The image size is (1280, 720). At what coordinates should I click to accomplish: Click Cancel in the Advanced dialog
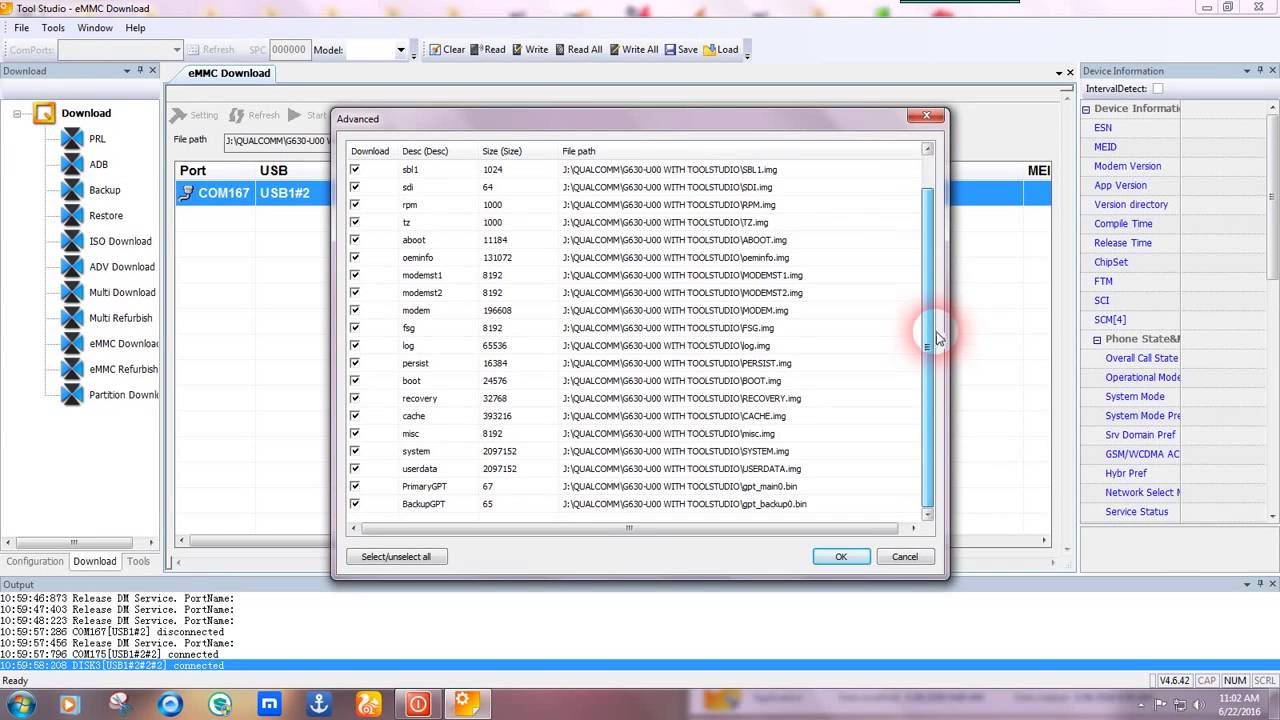[x=905, y=557]
